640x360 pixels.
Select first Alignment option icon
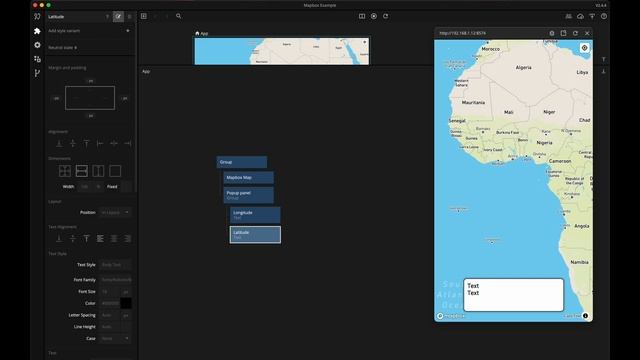59,143
